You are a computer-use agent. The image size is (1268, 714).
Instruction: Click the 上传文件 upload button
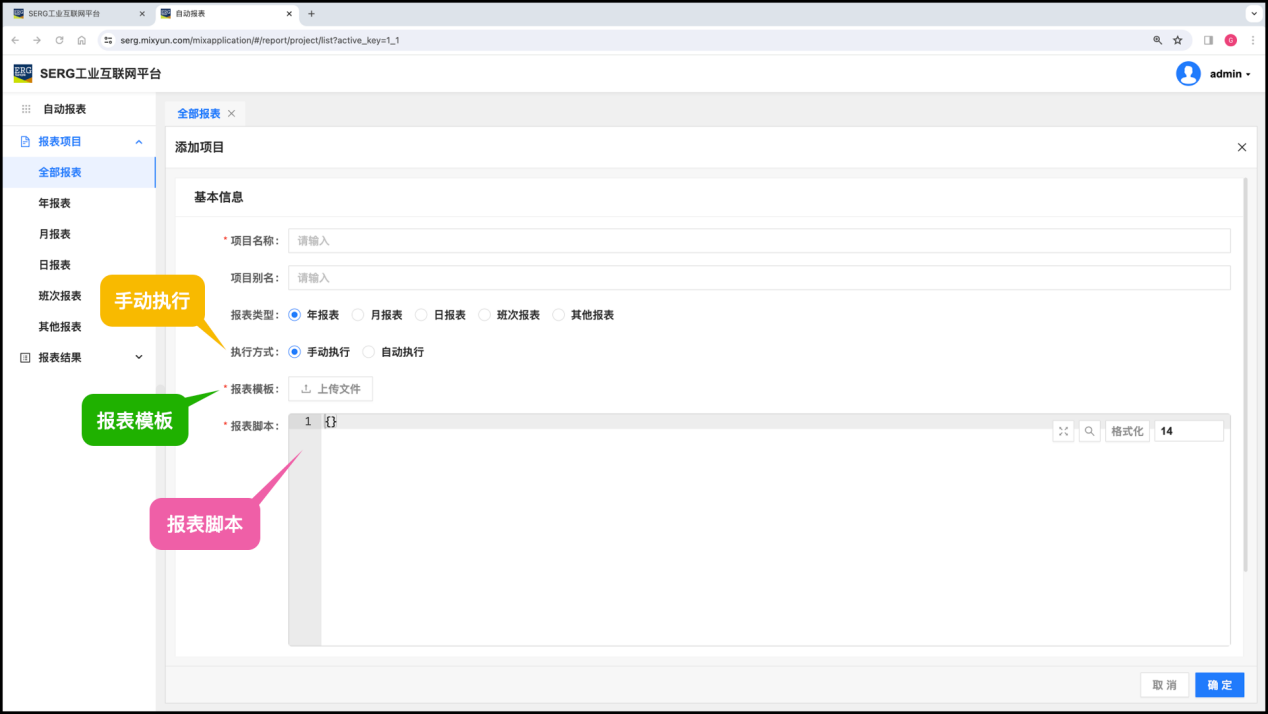tap(331, 389)
